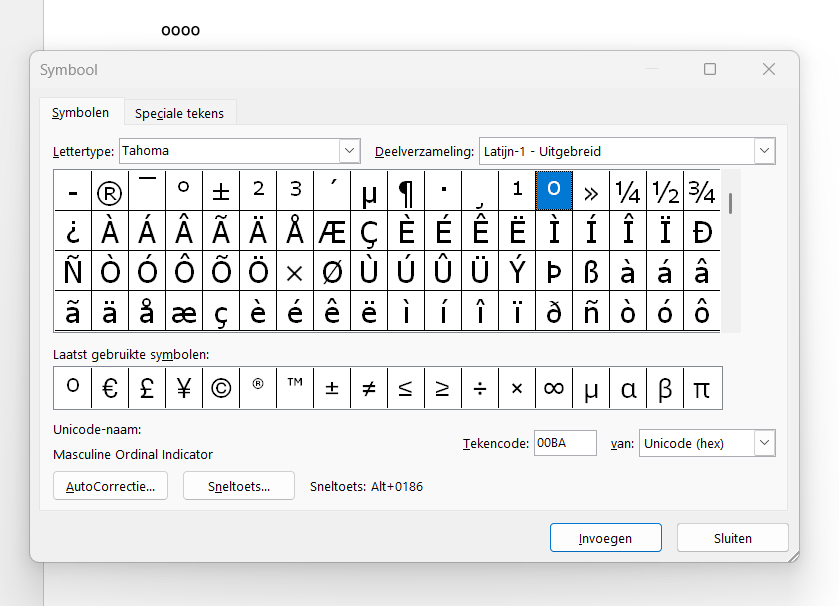Pick the euro € recently used symbol

[110, 388]
